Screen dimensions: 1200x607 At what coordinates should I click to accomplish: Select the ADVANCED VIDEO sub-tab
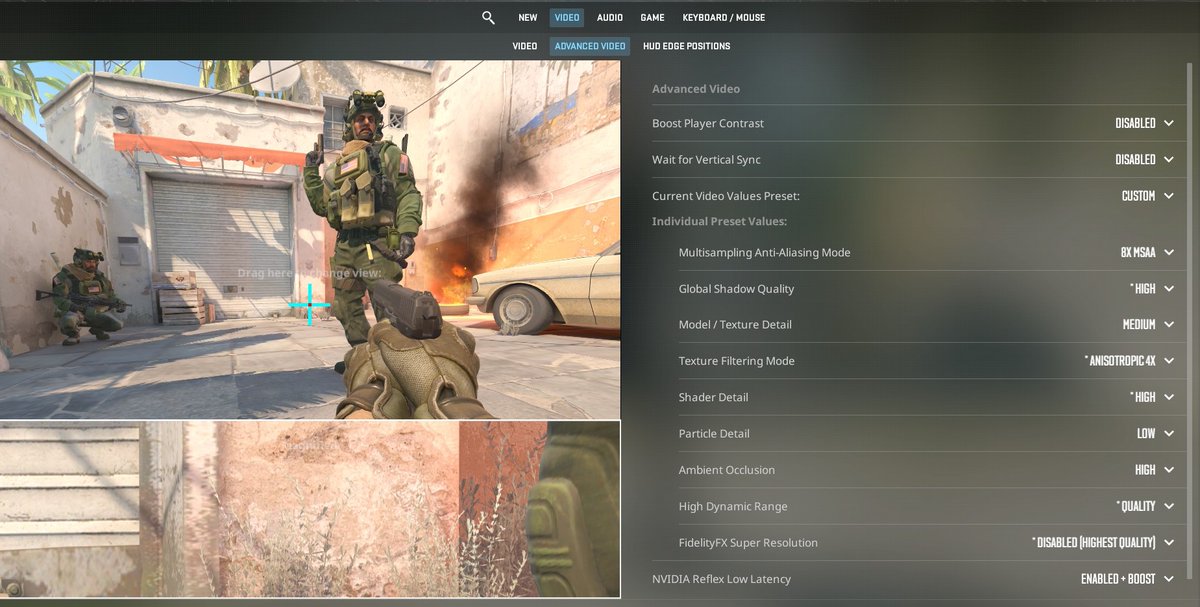click(590, 46)
